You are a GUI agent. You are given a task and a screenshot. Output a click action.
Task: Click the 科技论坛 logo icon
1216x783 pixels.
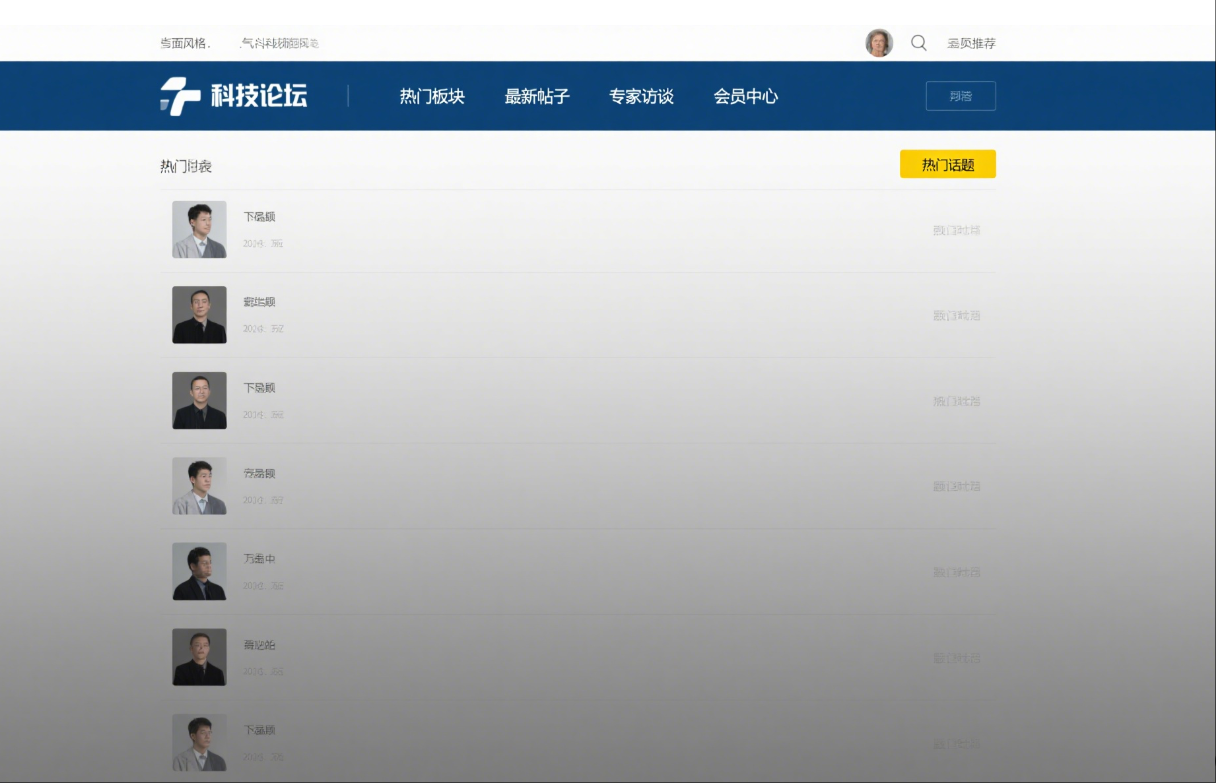click(x=180, y=97)
